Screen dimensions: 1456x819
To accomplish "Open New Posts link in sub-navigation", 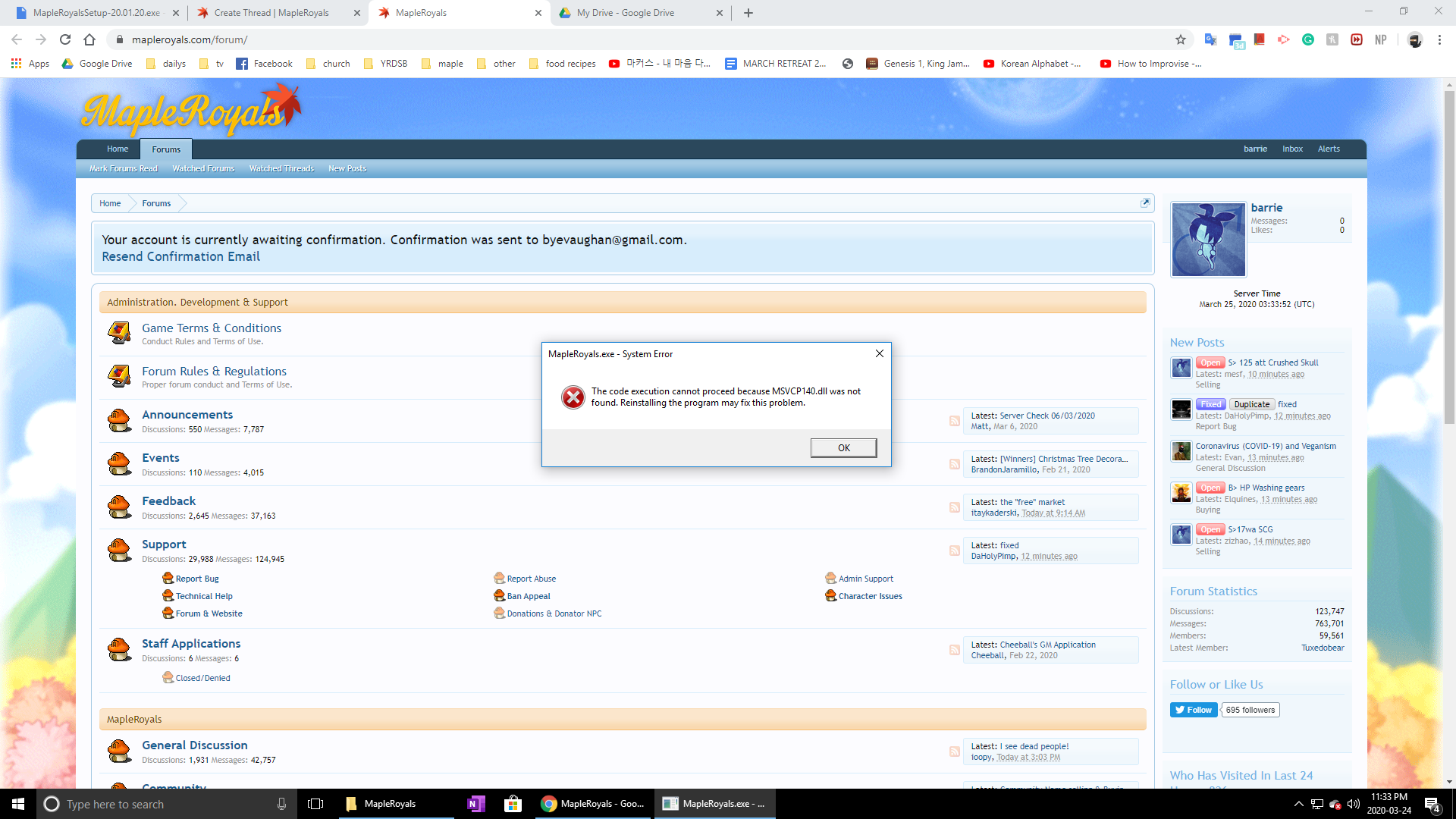I will pos(347,168).
